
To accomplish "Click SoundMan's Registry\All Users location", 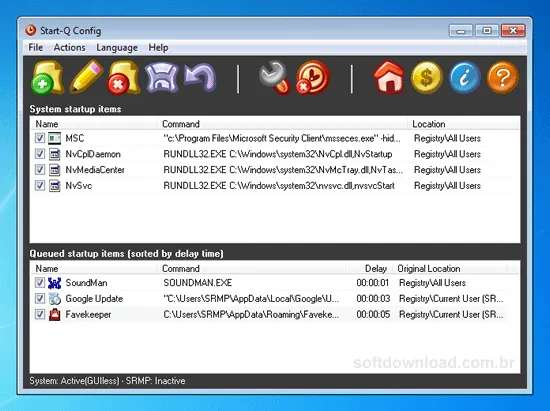I will pyautogui.click(x=432, y=283).
